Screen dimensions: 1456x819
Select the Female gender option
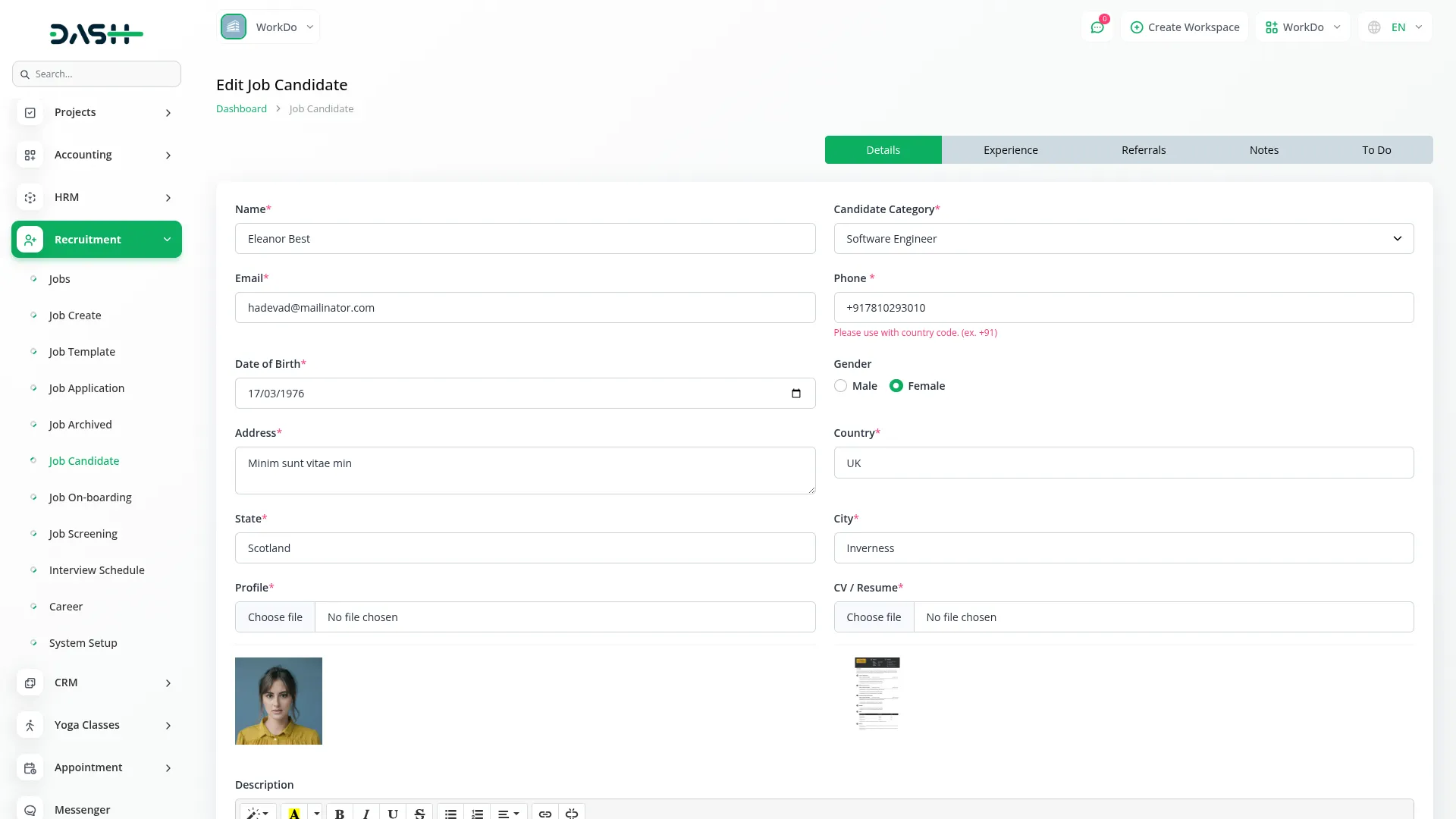pos(896,386)
